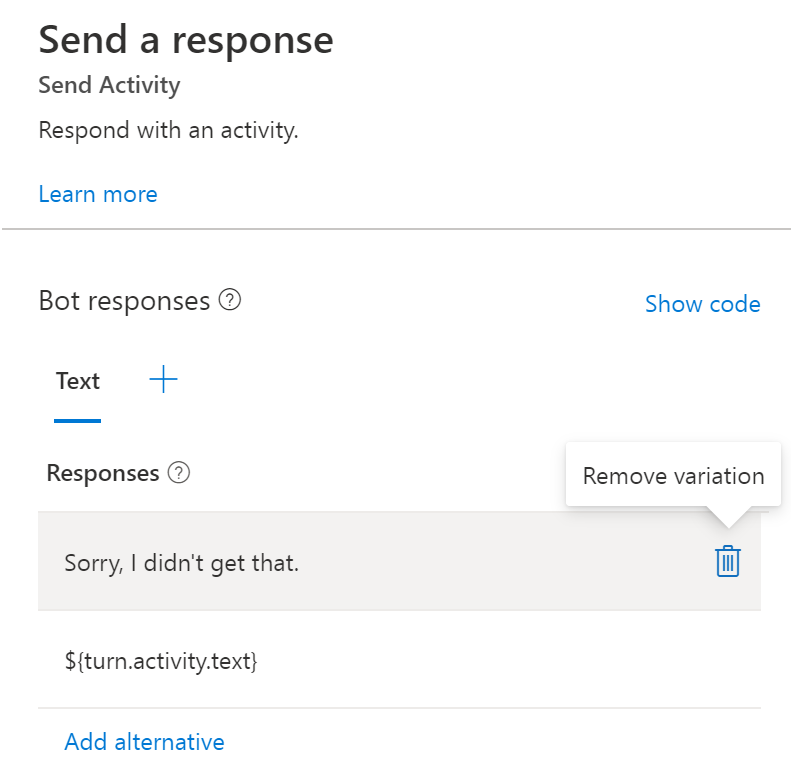Click the gray area left of trash icon
Viewport: 791px width, 780px height.
(x=550, y=562)
